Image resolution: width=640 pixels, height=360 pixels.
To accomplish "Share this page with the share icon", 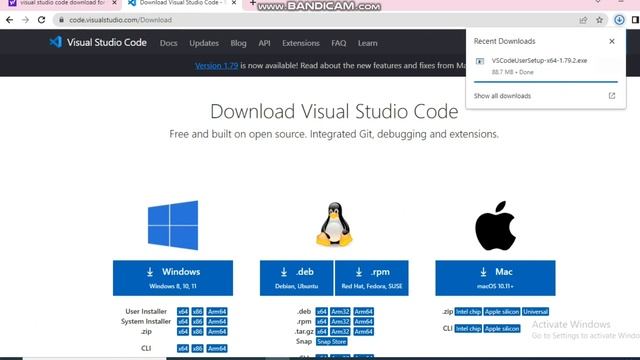I will click(583, 20).
